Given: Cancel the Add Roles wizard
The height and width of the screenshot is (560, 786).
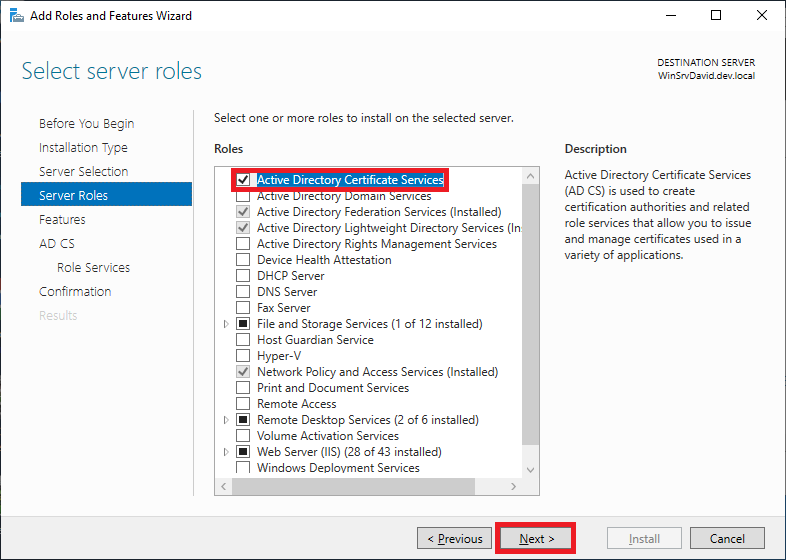Looking at the screenshot, I should pyautogui.click(x=727, y=539).
